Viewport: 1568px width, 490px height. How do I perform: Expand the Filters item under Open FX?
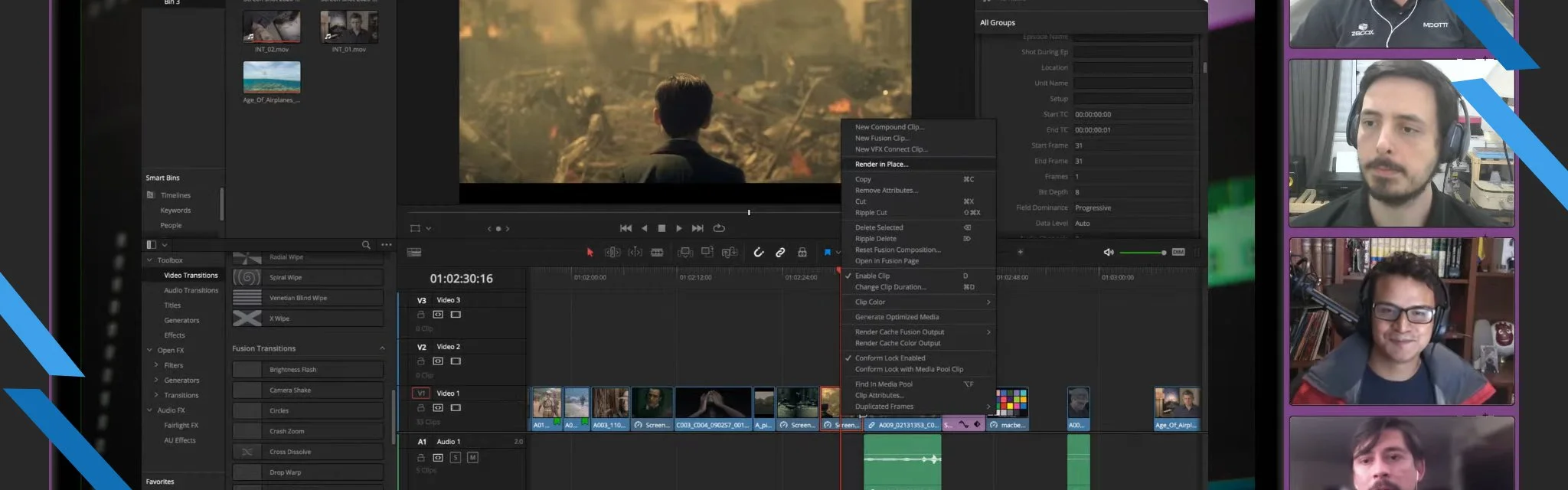tap(156, 365)
